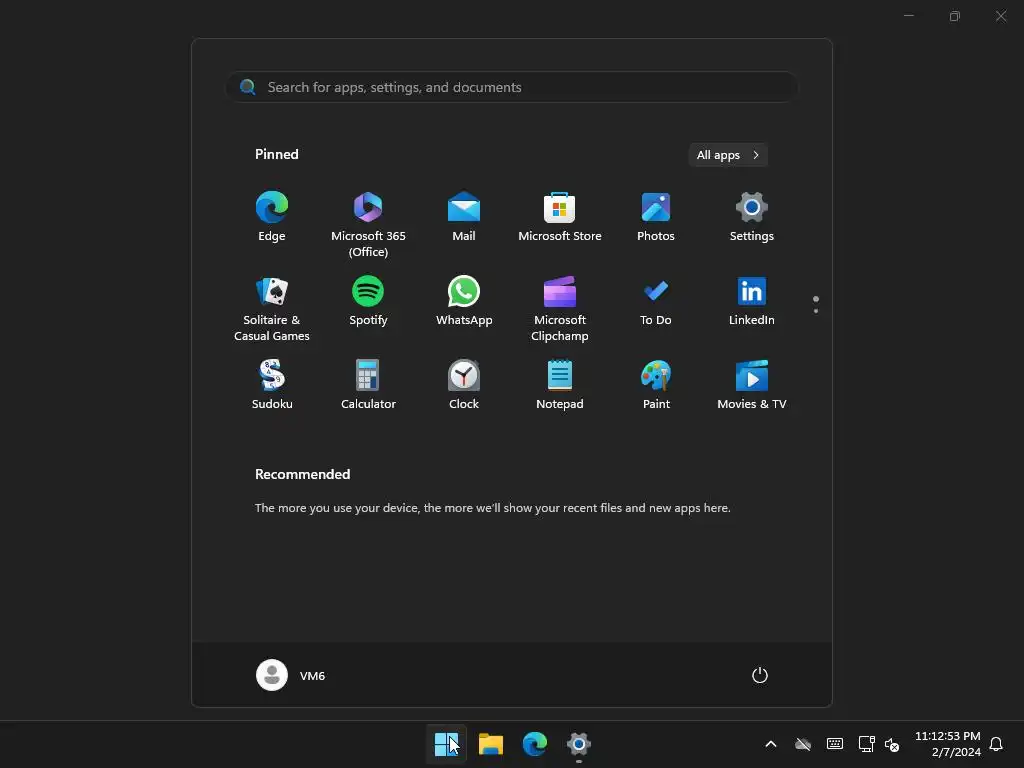Open Edge from pinned apps
Viewport: 1024px width, 768px height.
pos(272,217)
